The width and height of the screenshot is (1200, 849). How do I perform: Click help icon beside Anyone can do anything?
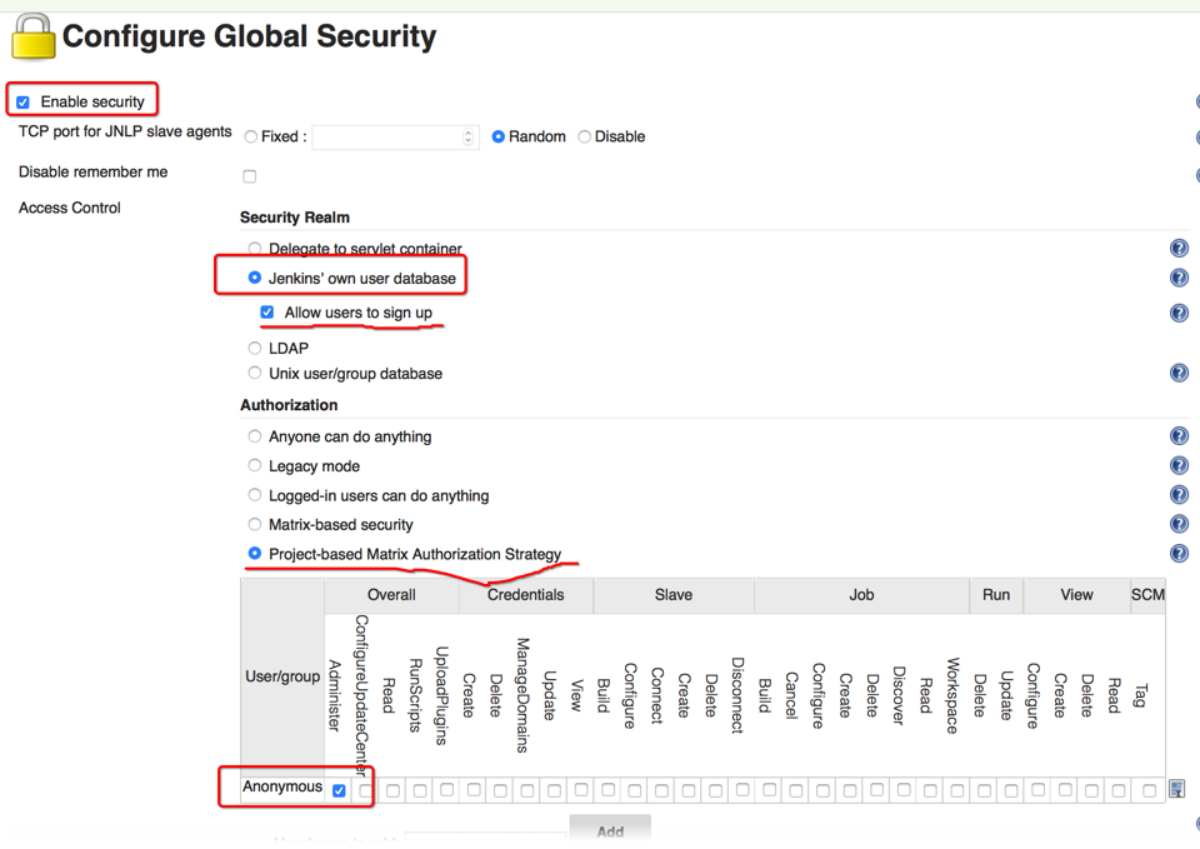pyautogui.click(x=1179, y=436)
